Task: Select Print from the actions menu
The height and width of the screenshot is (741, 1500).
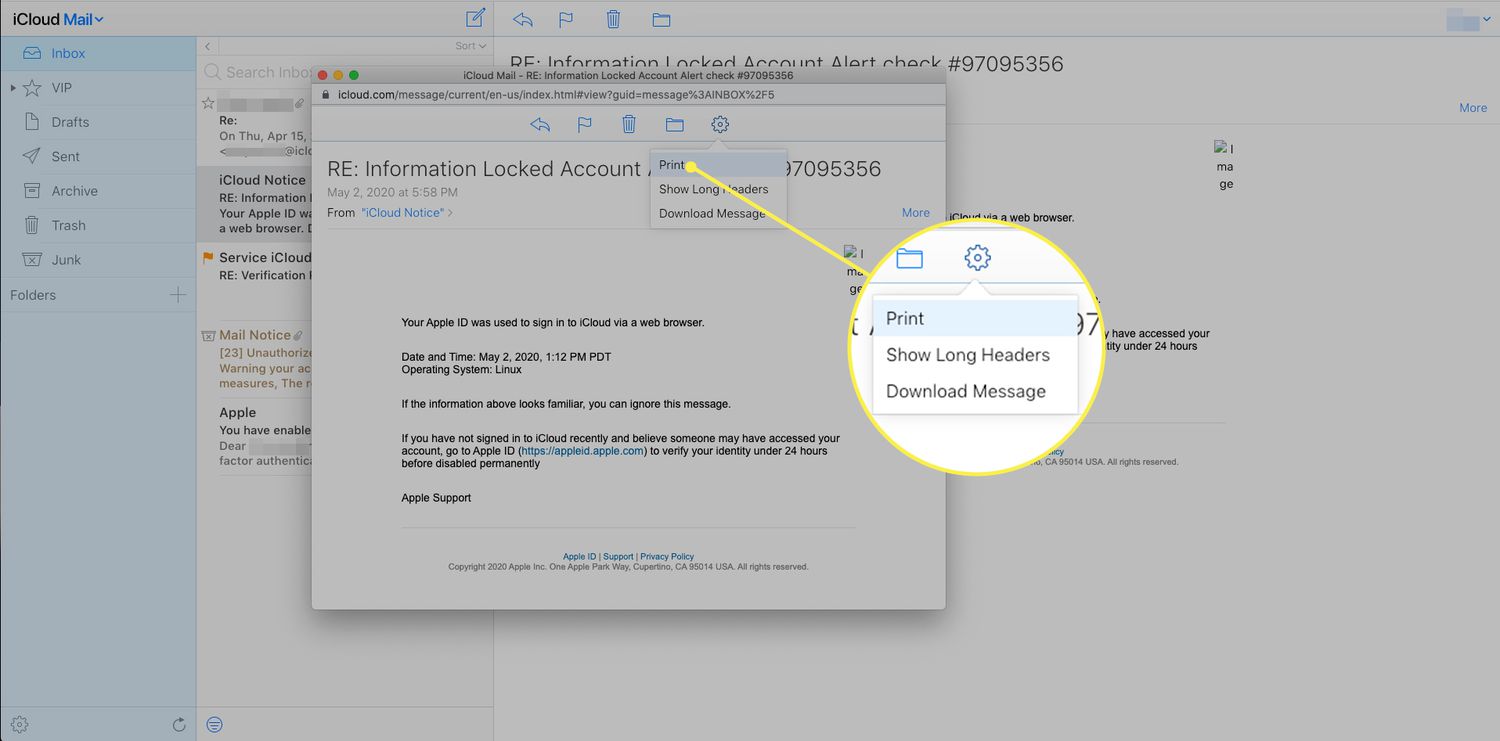Action: 719,165
